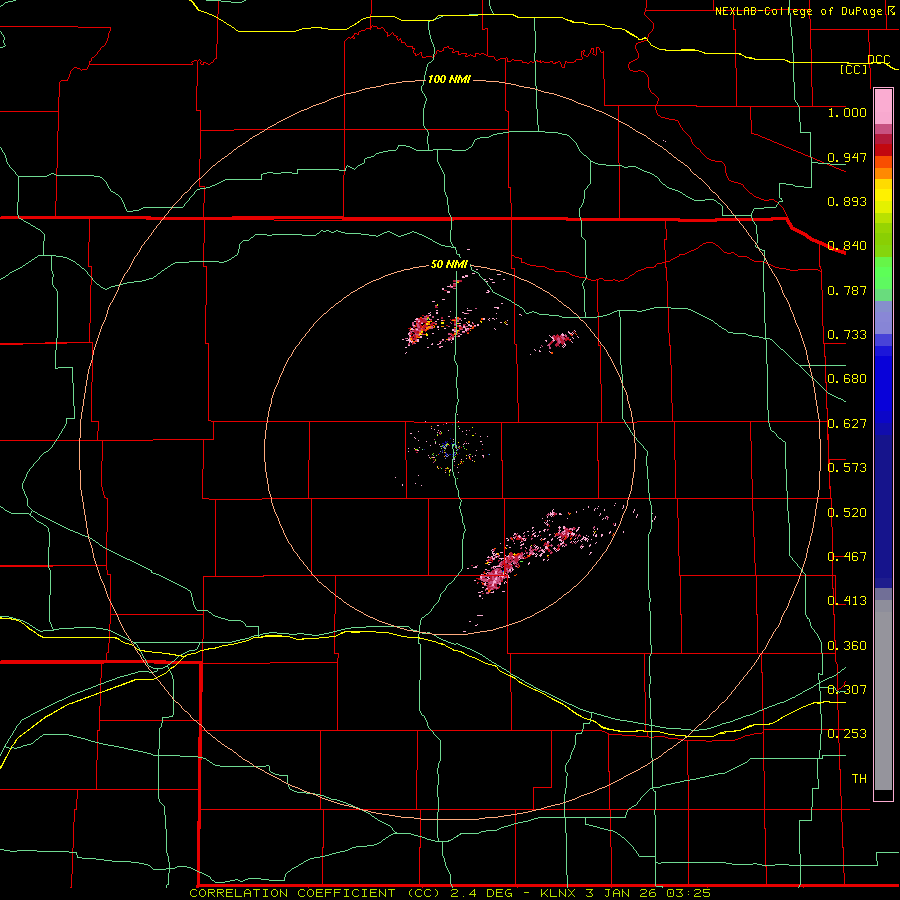Click the 0.947 scale value
The height and width of the screenshot is (900, 900).
point(847,157)
